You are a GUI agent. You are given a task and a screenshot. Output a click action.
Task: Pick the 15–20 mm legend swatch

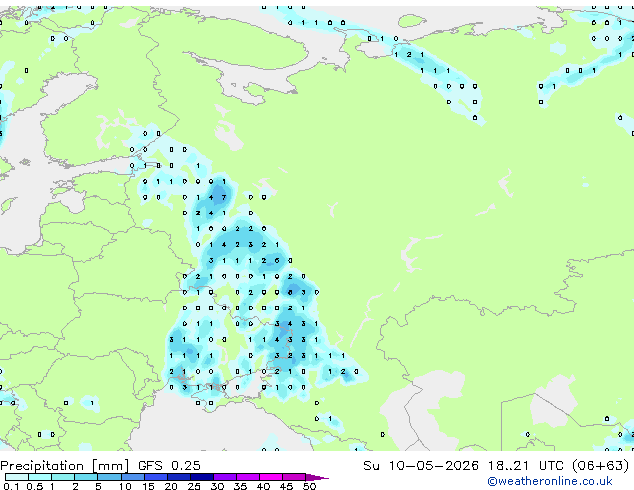pyautogui.click(x=155, y=477)
